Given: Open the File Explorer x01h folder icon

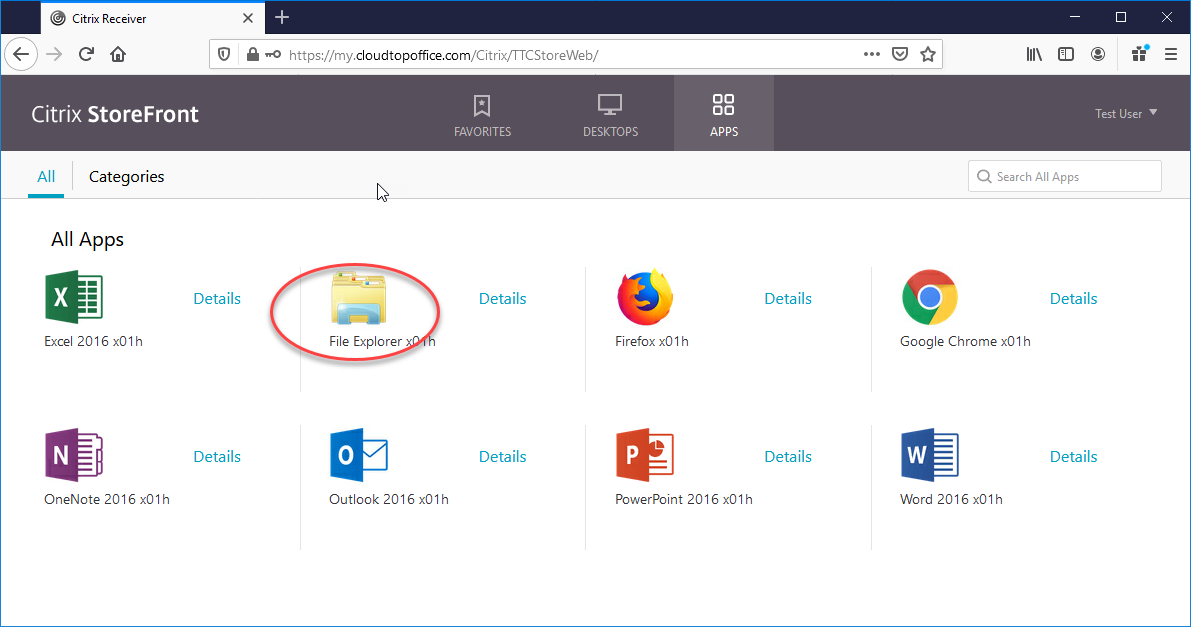Looking at the screenshot, I should coord(359,299).
